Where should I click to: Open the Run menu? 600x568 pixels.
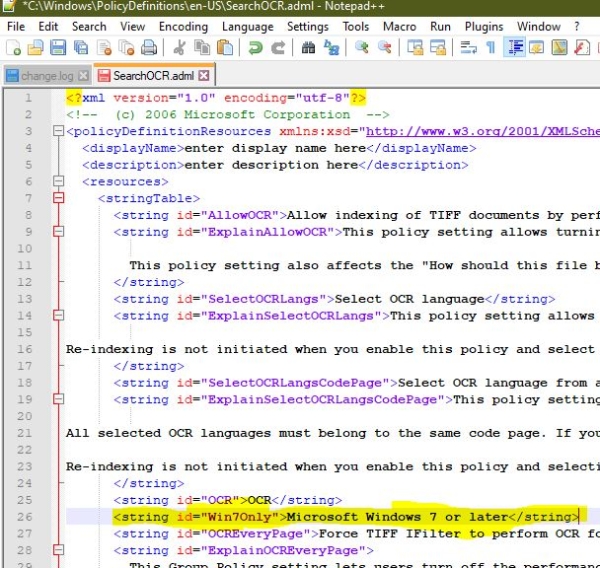click(x=440, y=26)
